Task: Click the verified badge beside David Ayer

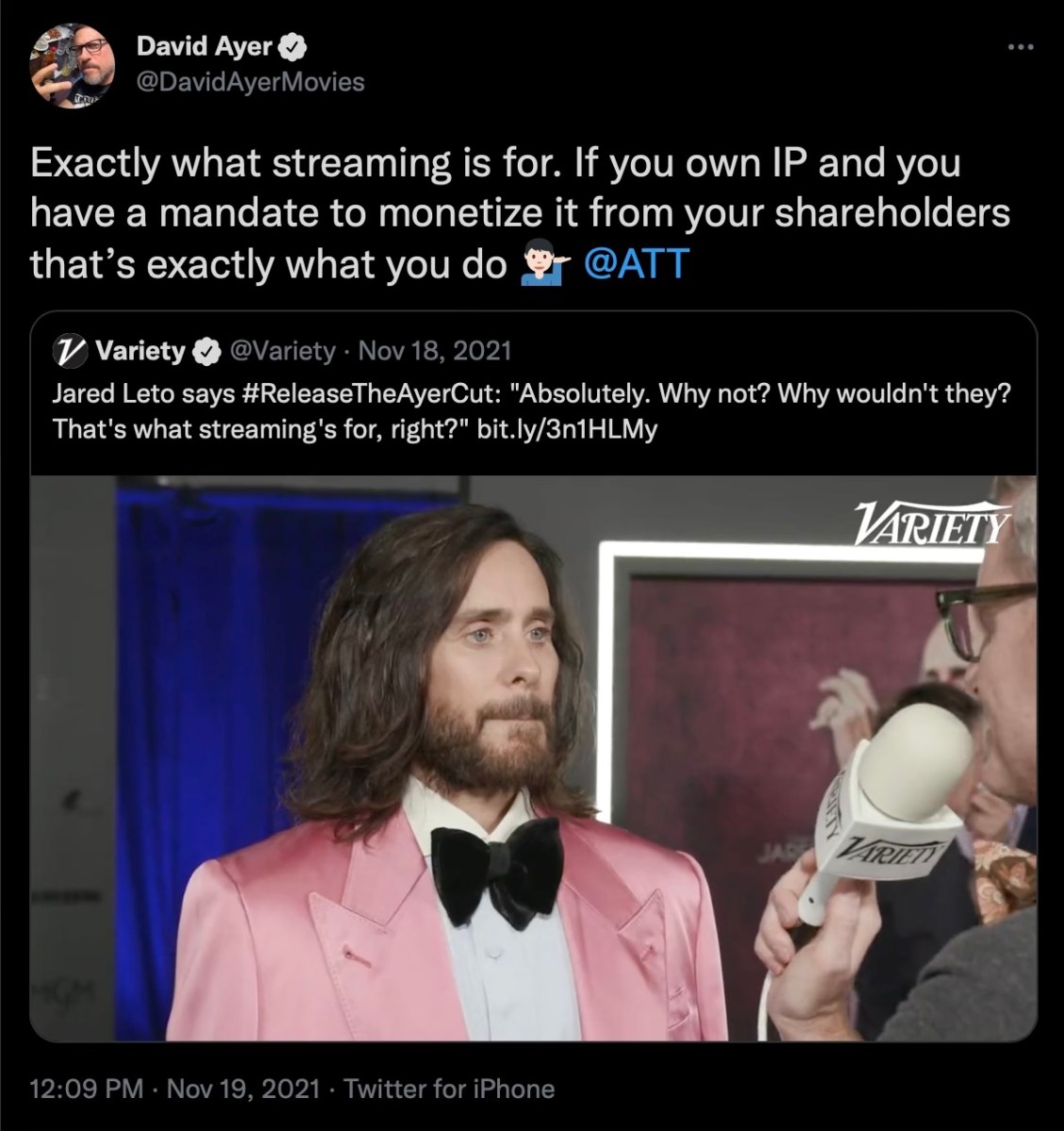Action: pyautogui.click(x=293, y=47)
